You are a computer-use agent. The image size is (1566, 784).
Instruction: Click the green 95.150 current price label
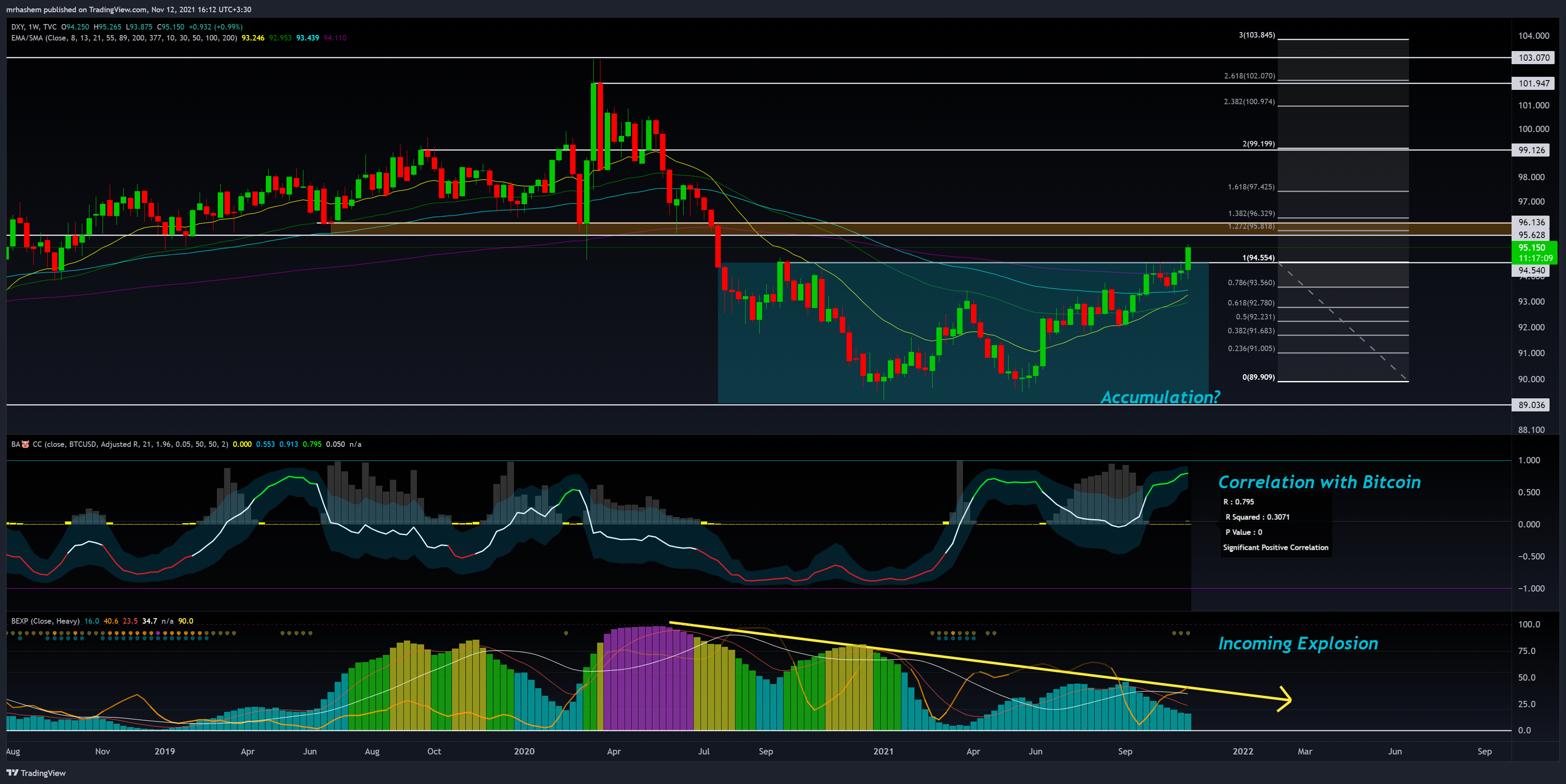(x=1531, y=247)
